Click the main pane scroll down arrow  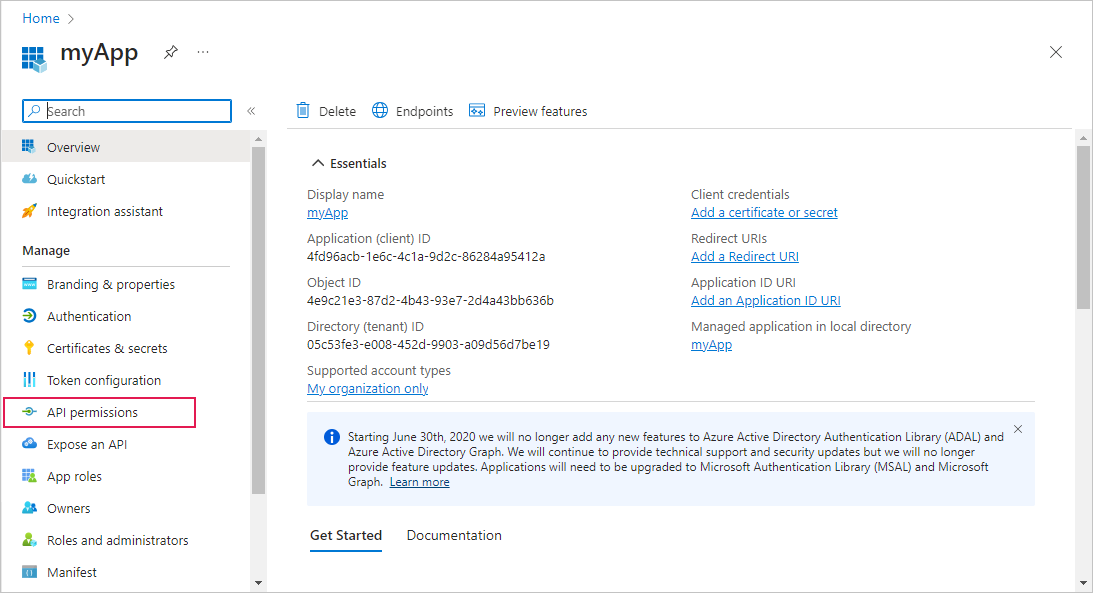click(1083, 583)
